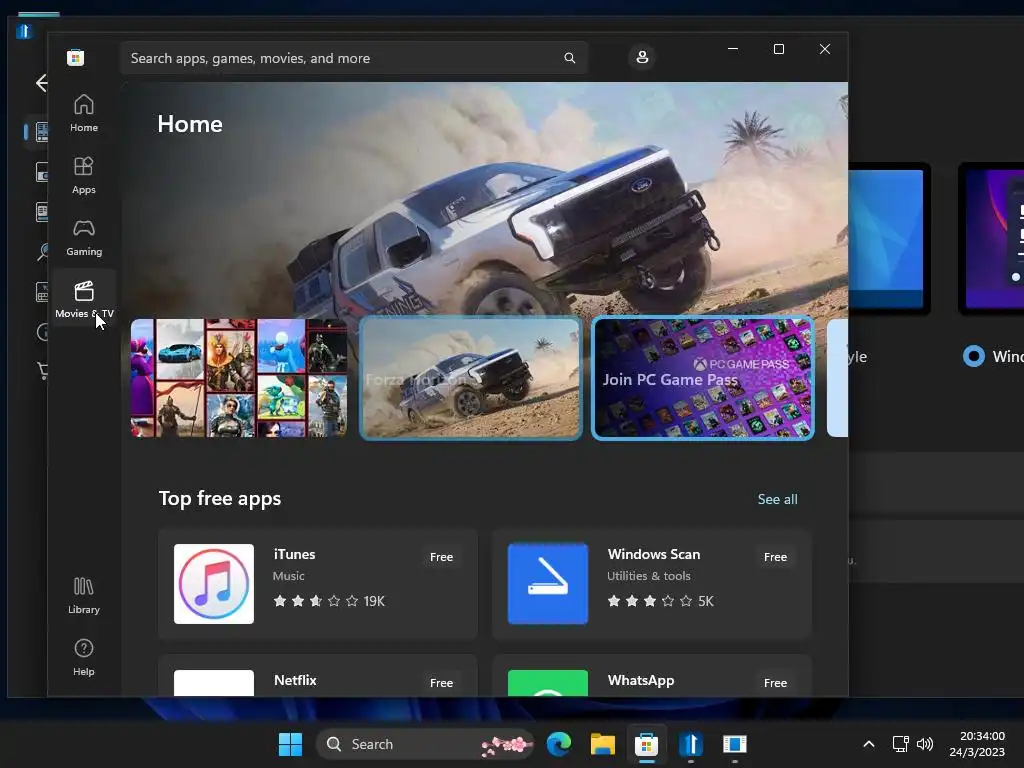Open the Help page
The height and width of the screenshot is (768, 1024).
pos(84,658)
